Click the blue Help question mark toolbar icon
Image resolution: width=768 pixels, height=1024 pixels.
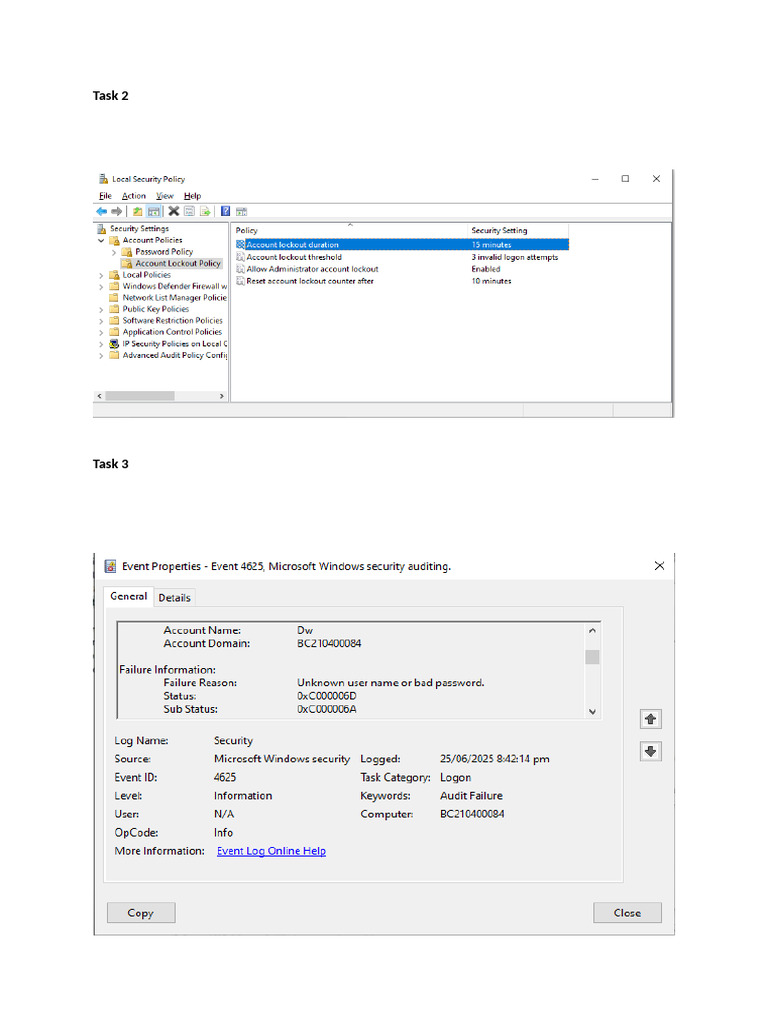(x=225, y=211)
